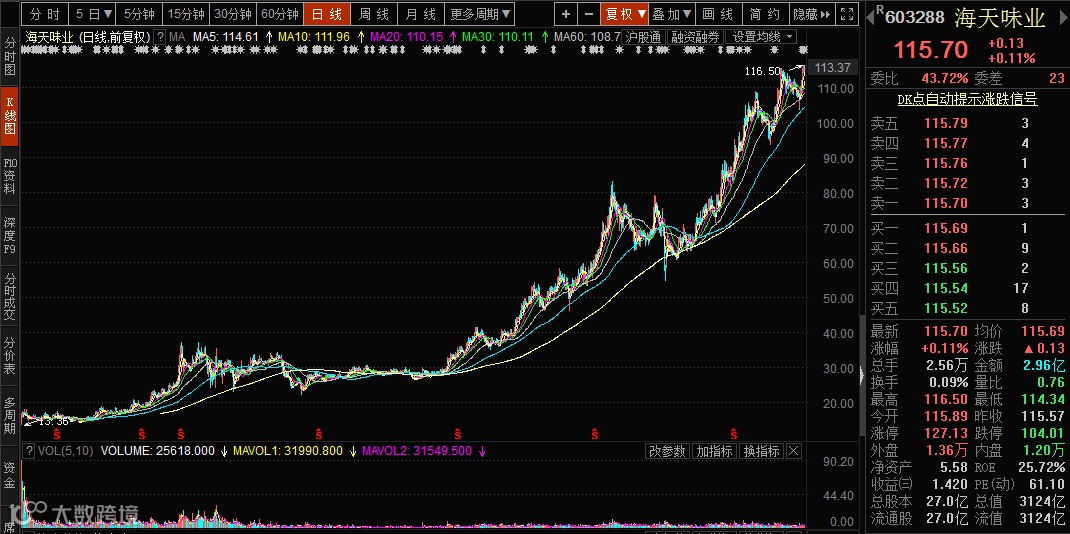Click 加指标 to add an indicator

[714, 451]
